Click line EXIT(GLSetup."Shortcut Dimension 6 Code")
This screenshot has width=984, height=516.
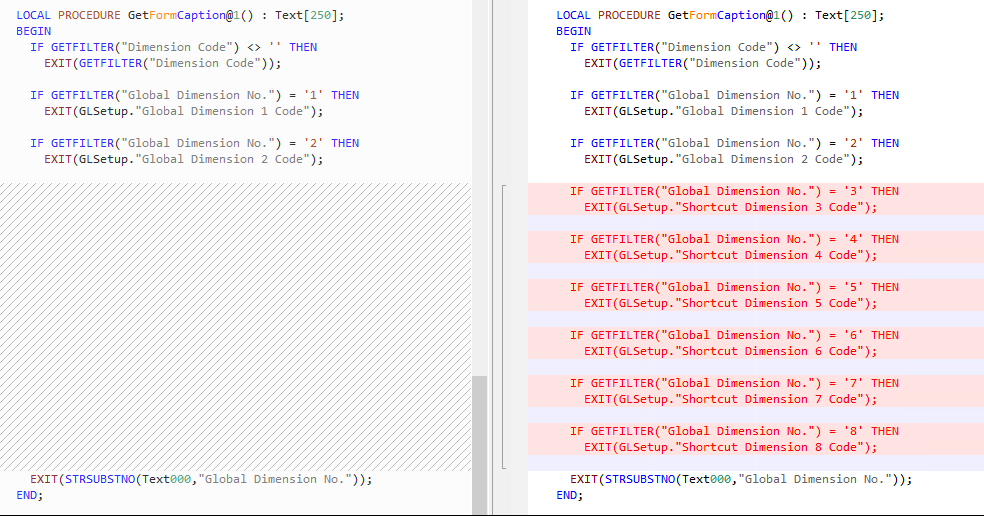click(730, 352)
